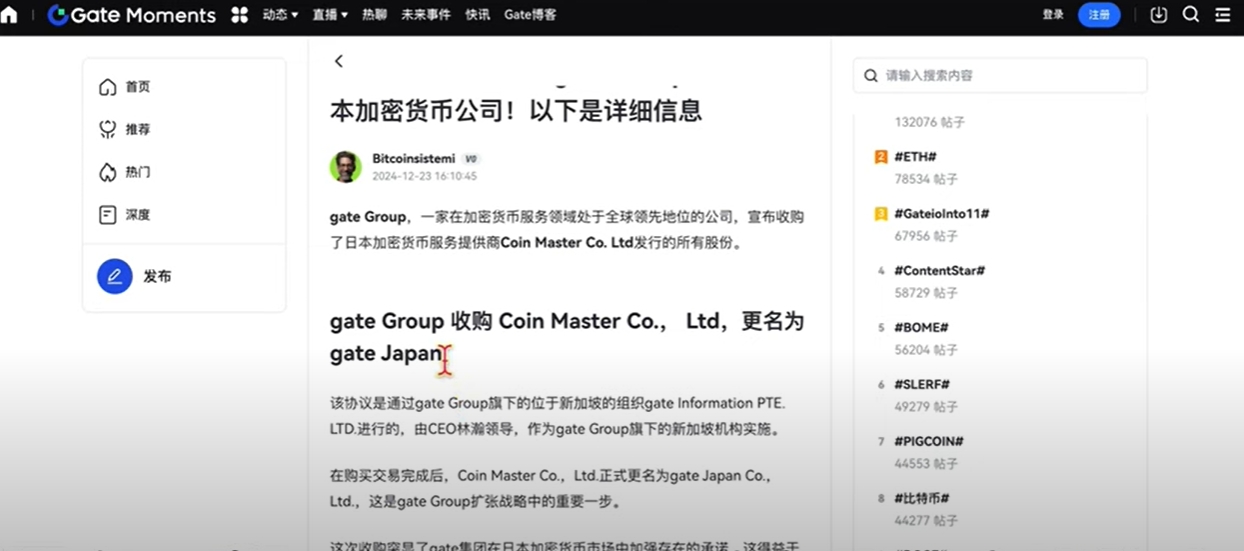This screenshot has width=1244, height=551.
Task: Click the 首页 sidebar label
Action: pyautogui.click(x=138, y=87)
